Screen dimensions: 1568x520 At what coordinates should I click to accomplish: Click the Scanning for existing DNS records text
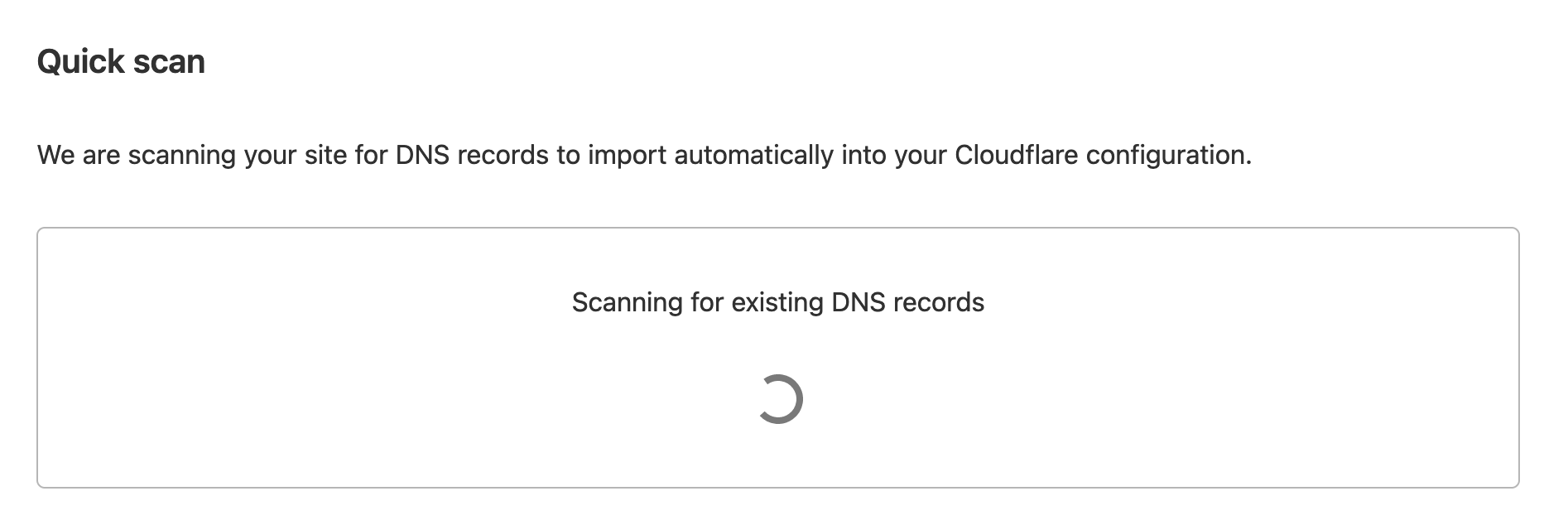[x=778, y=302]
